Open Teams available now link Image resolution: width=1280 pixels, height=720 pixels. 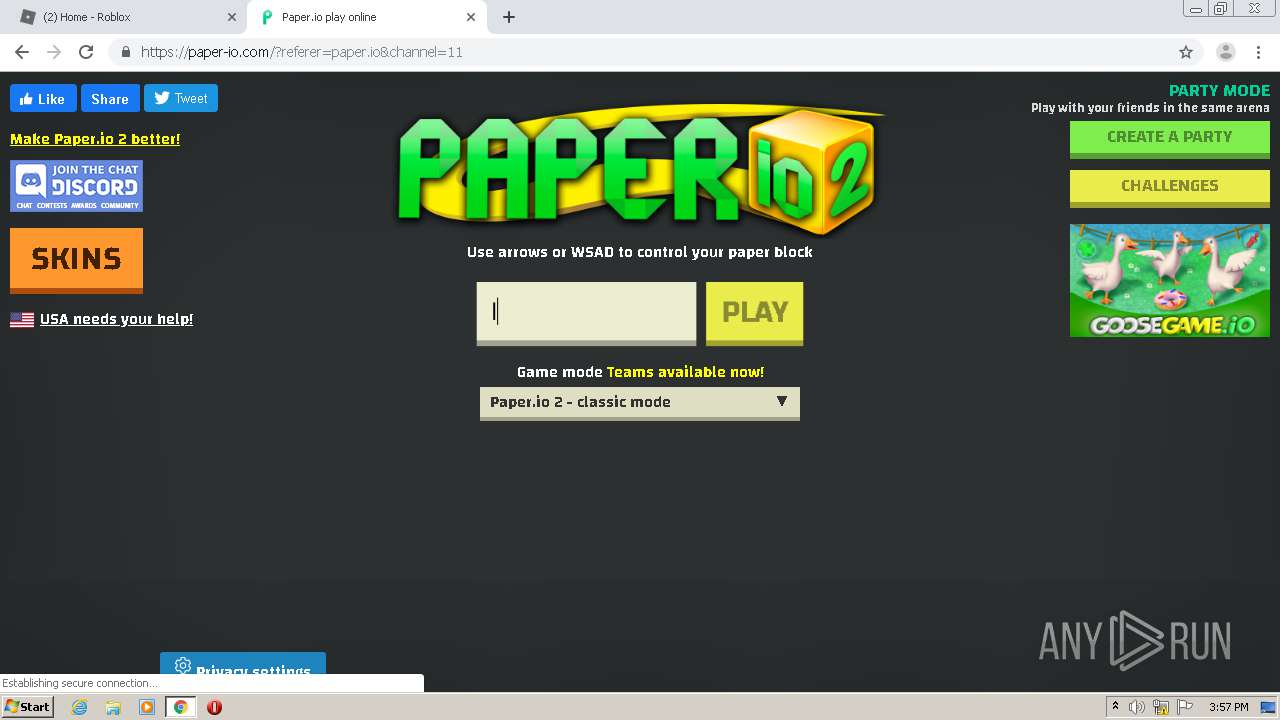[x=685, y=372]
